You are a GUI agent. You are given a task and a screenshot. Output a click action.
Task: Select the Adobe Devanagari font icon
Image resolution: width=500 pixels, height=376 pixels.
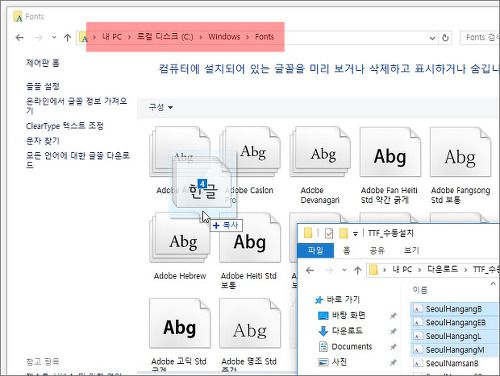pos(320,152)
